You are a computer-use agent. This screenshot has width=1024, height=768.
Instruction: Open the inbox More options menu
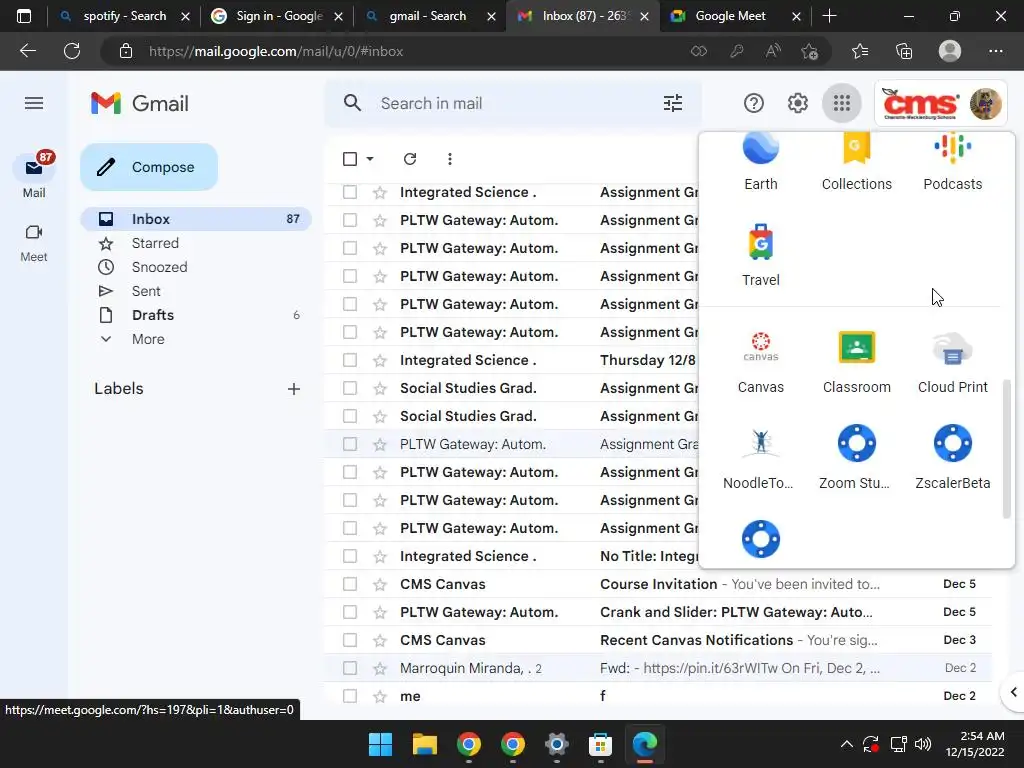pos(449,159)
